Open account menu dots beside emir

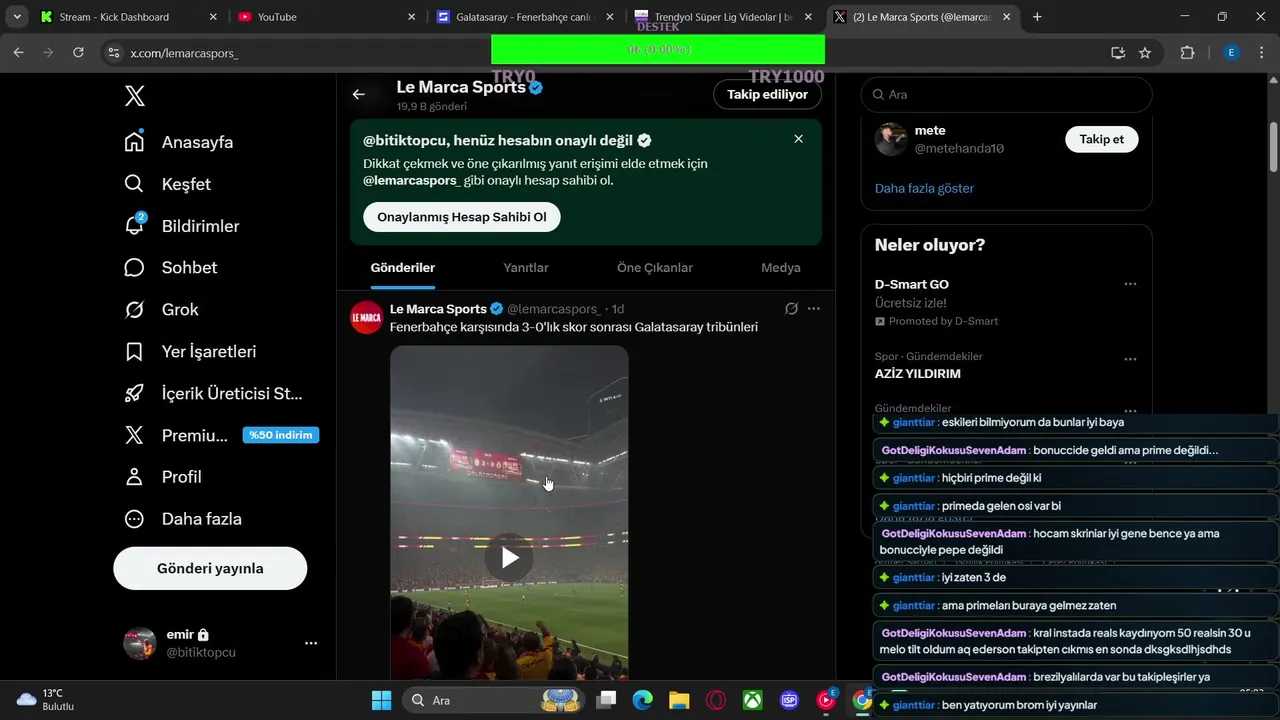[311, 643]
